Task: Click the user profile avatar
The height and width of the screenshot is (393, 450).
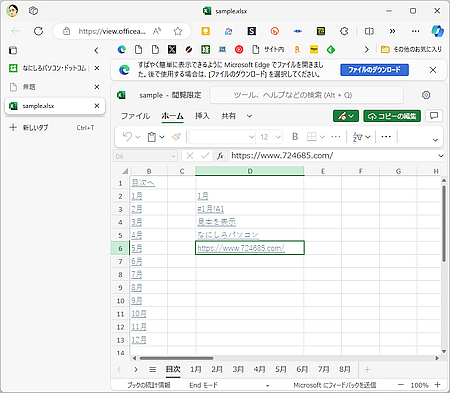Action: click(12, 11)
